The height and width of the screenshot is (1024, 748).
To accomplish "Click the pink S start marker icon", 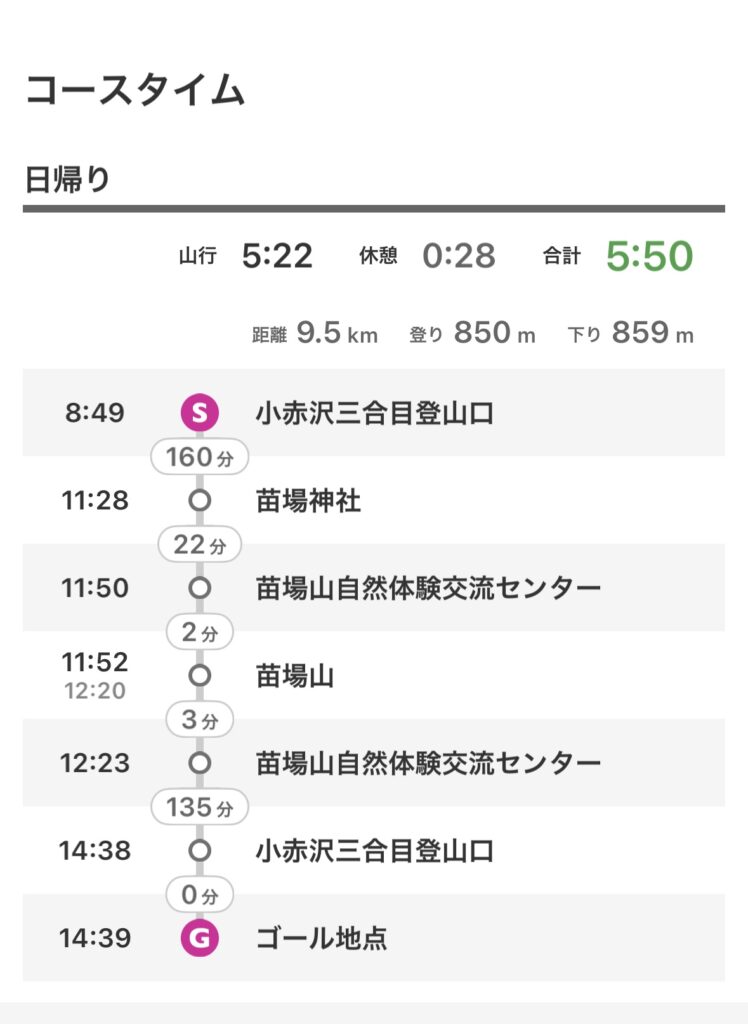I will [199, 413].
